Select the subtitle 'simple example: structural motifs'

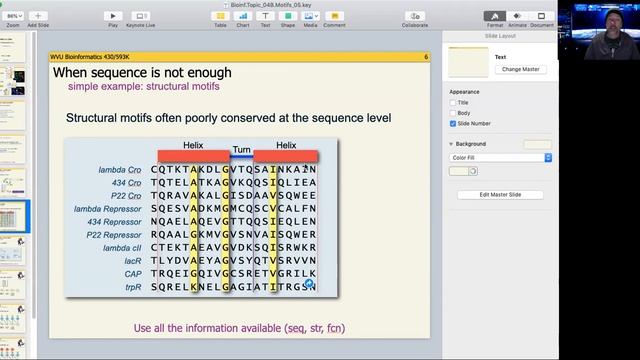point(144,87)
